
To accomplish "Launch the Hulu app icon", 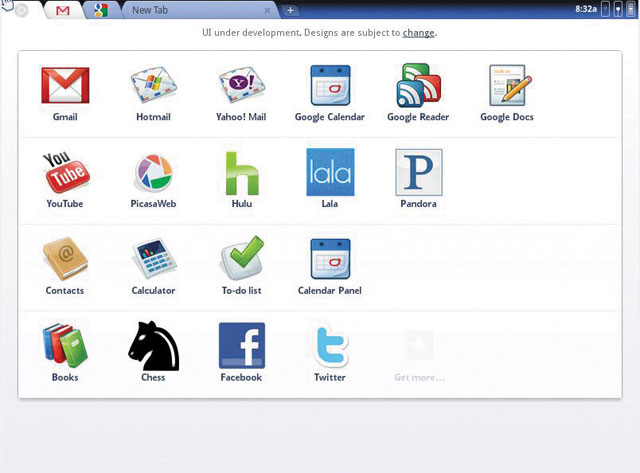I will tap(242, 173).
